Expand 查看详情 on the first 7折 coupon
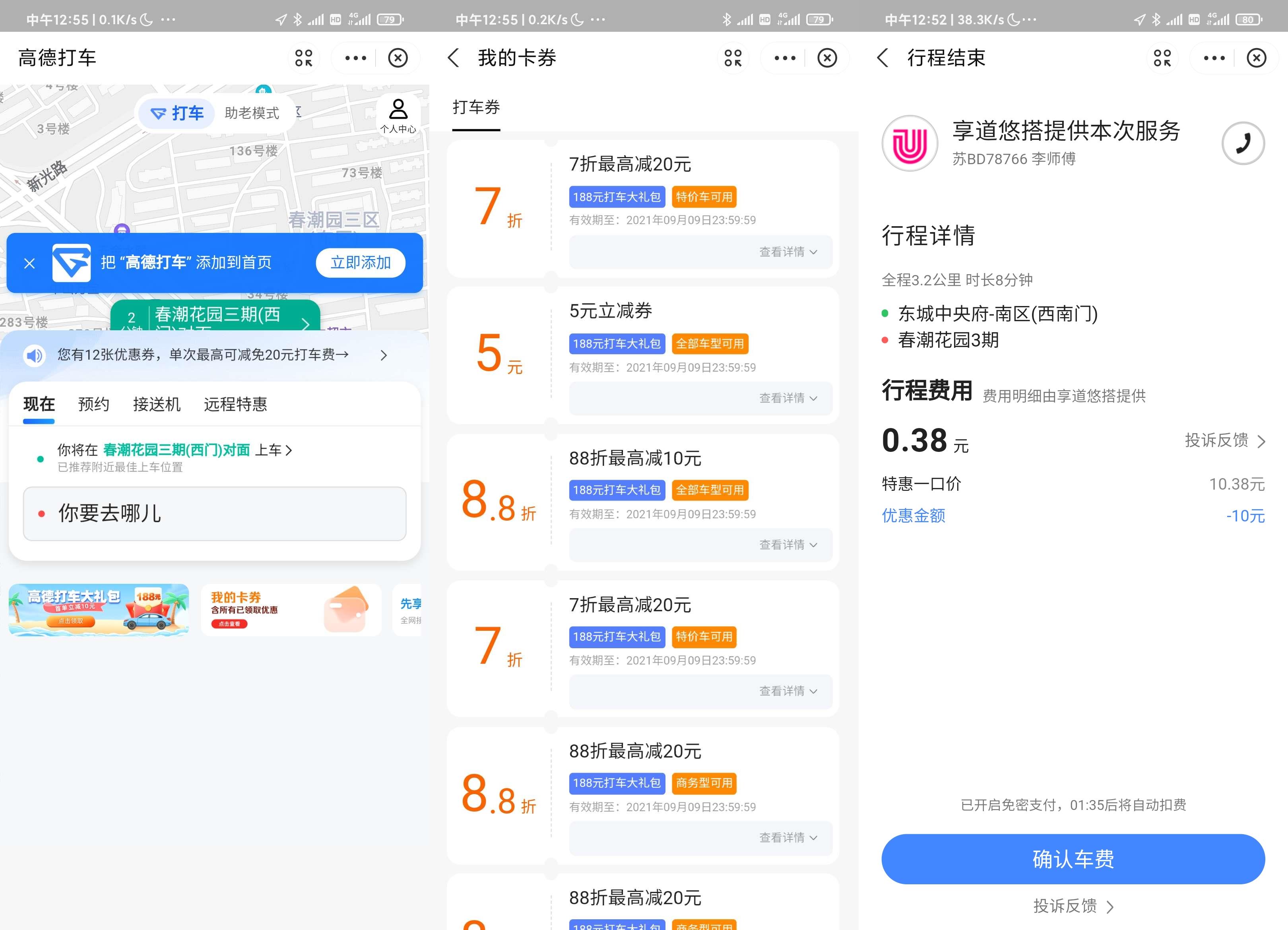This screenshot has height=930, width=1288. pyautogui.click(x=788, y=252)
